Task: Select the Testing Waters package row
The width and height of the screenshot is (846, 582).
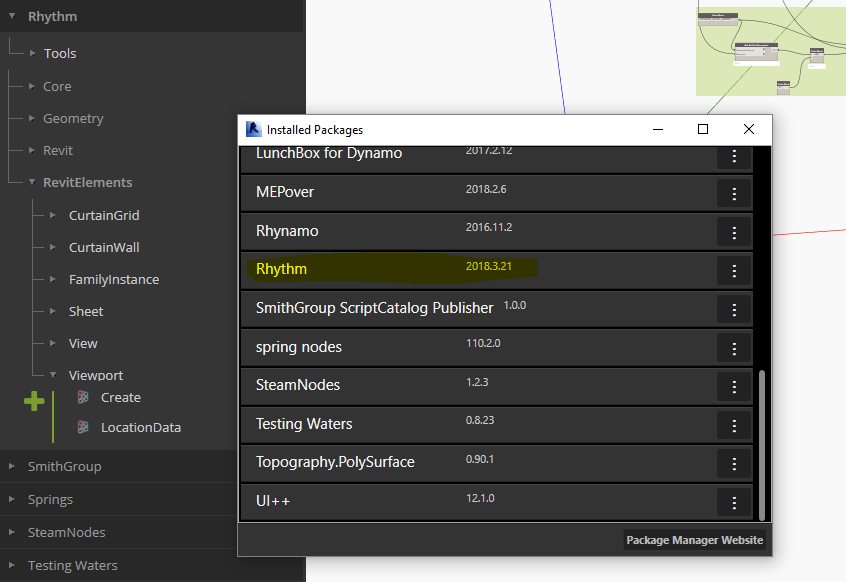Action: [x=496, y=426]
